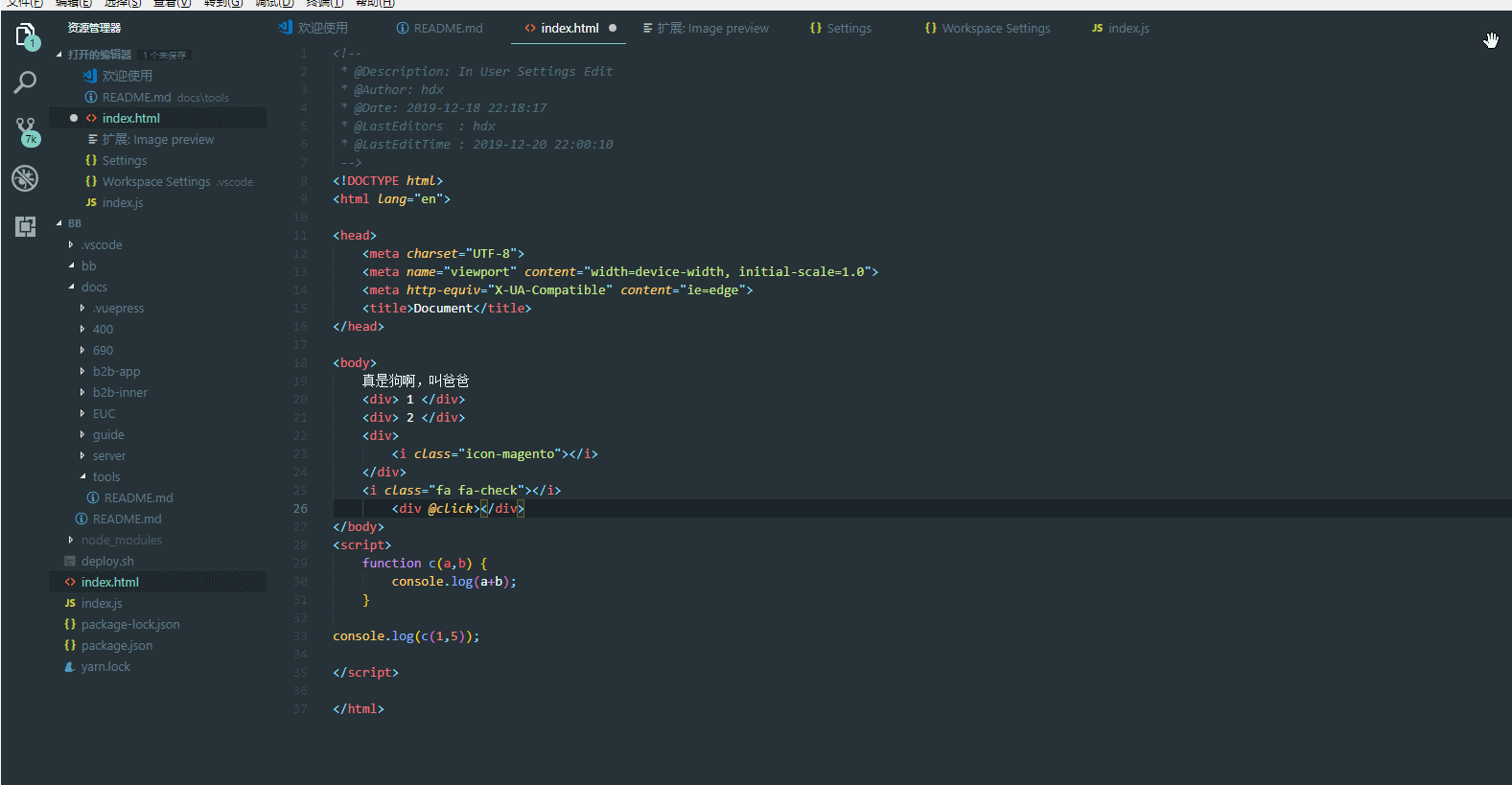Switch to the 扩展: Image preview tab
1512x785 pixels.
coord(706,28)
